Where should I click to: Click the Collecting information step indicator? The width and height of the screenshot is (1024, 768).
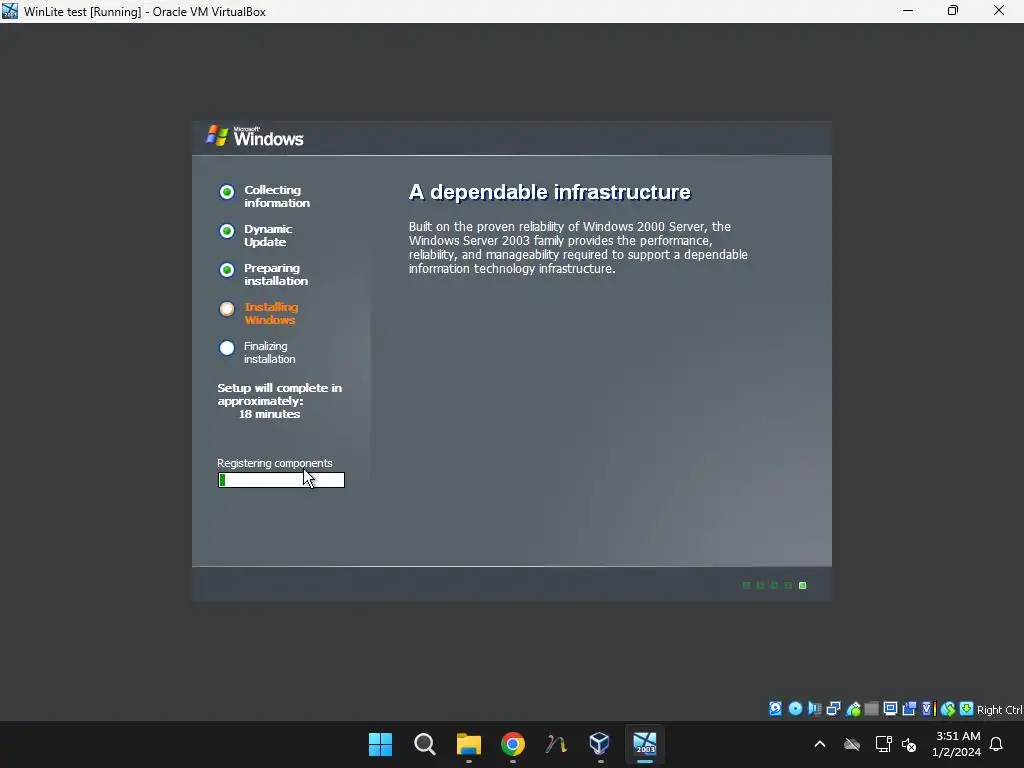click(227, 192)
